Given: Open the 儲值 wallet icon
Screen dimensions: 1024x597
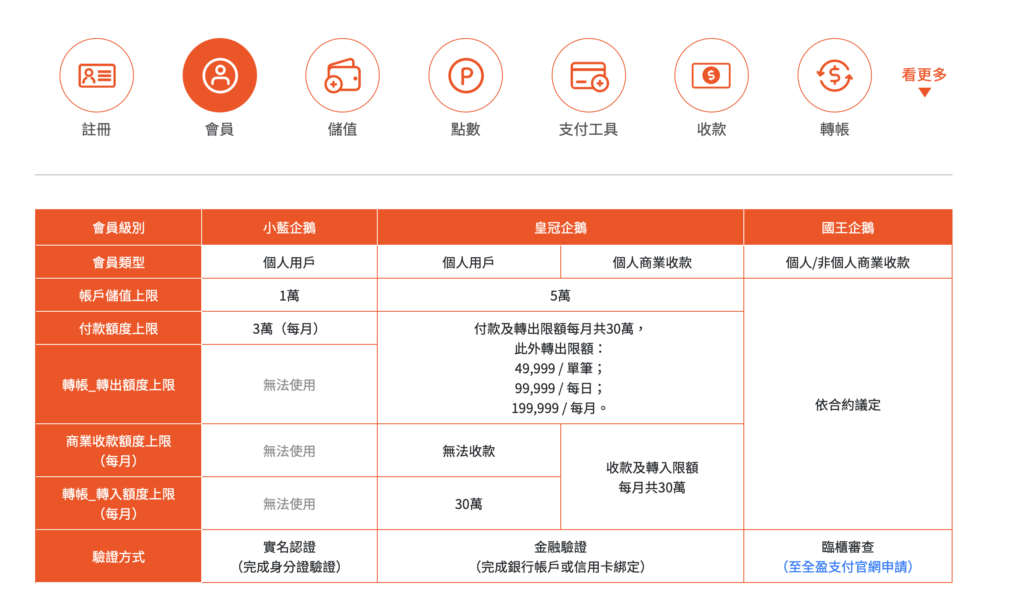Looking at the screenshot, I should click(x=342, y=75).
